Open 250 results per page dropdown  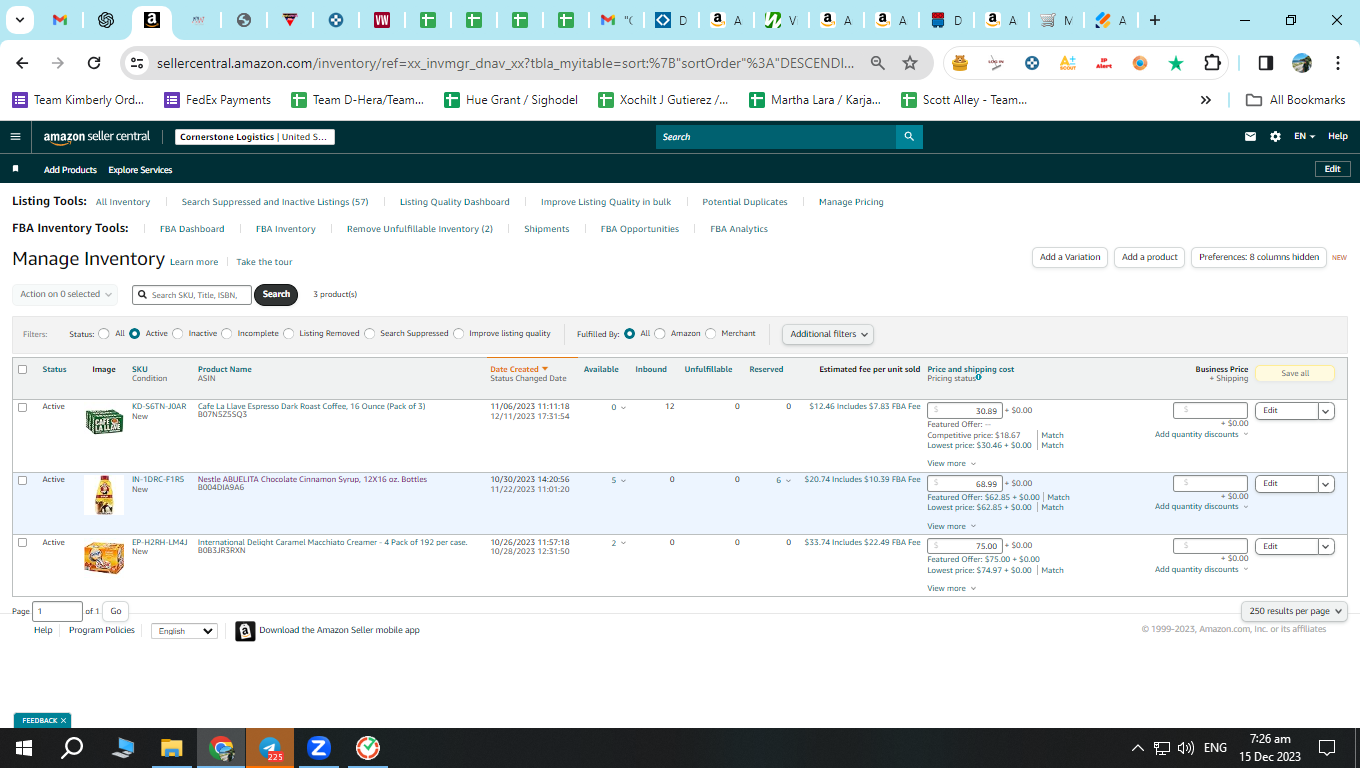[x=1294, y=611]
